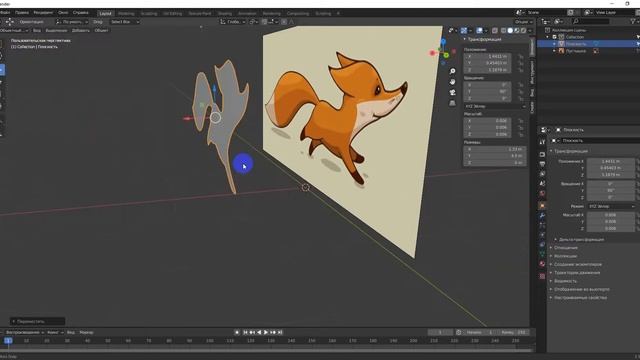
Task: Open the Render menu
Action: point(43,13)
